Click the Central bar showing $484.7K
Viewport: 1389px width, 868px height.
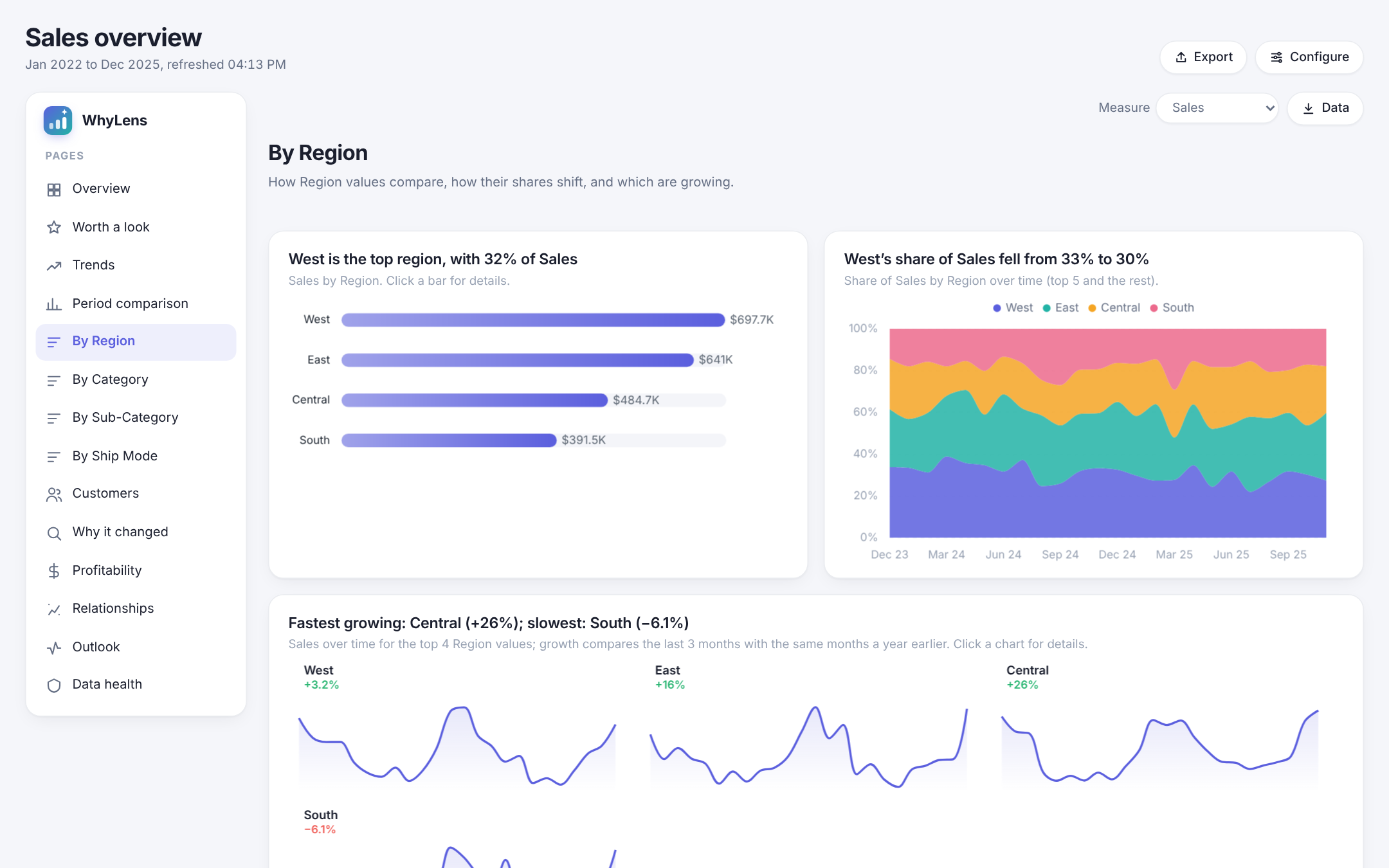click(475, 401)
